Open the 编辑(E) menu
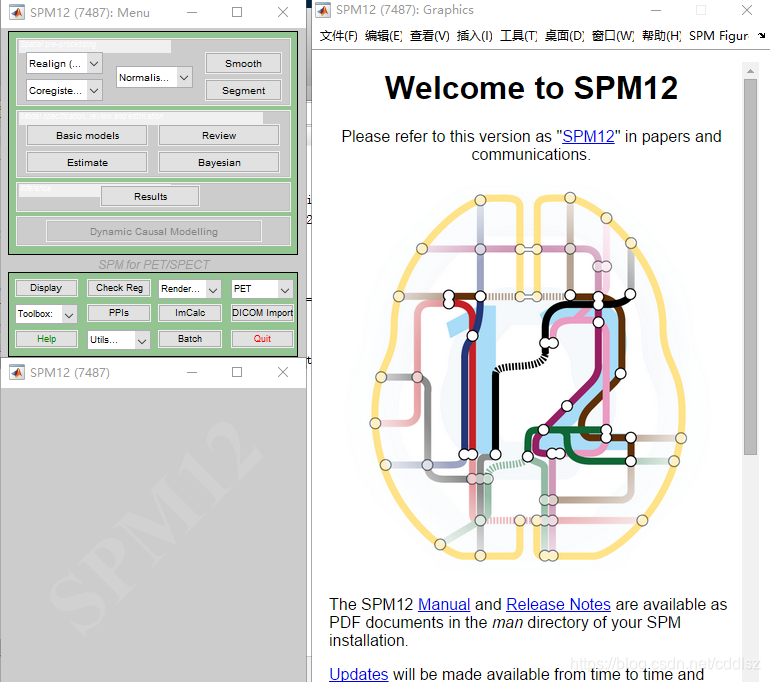 (384, 36)
